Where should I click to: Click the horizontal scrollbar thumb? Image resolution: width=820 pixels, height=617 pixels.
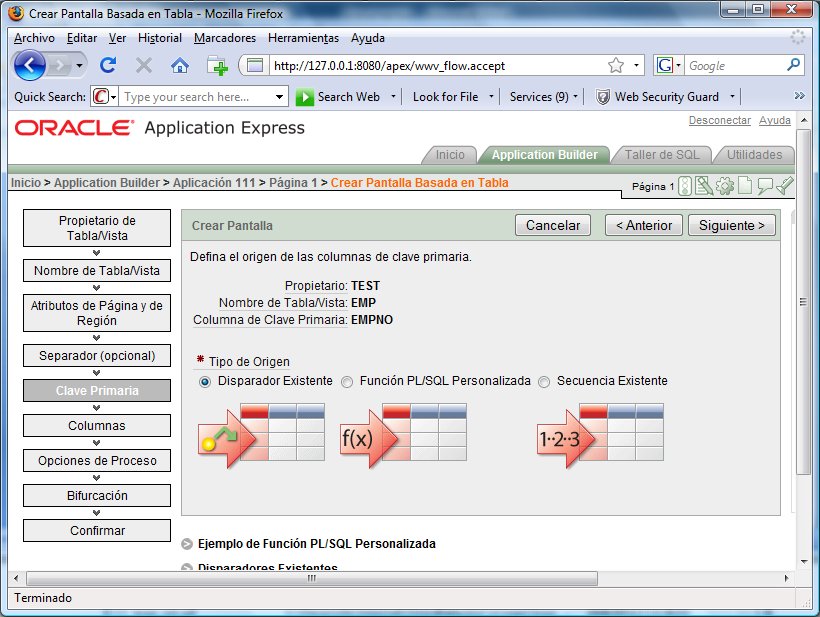click(312, 578)
